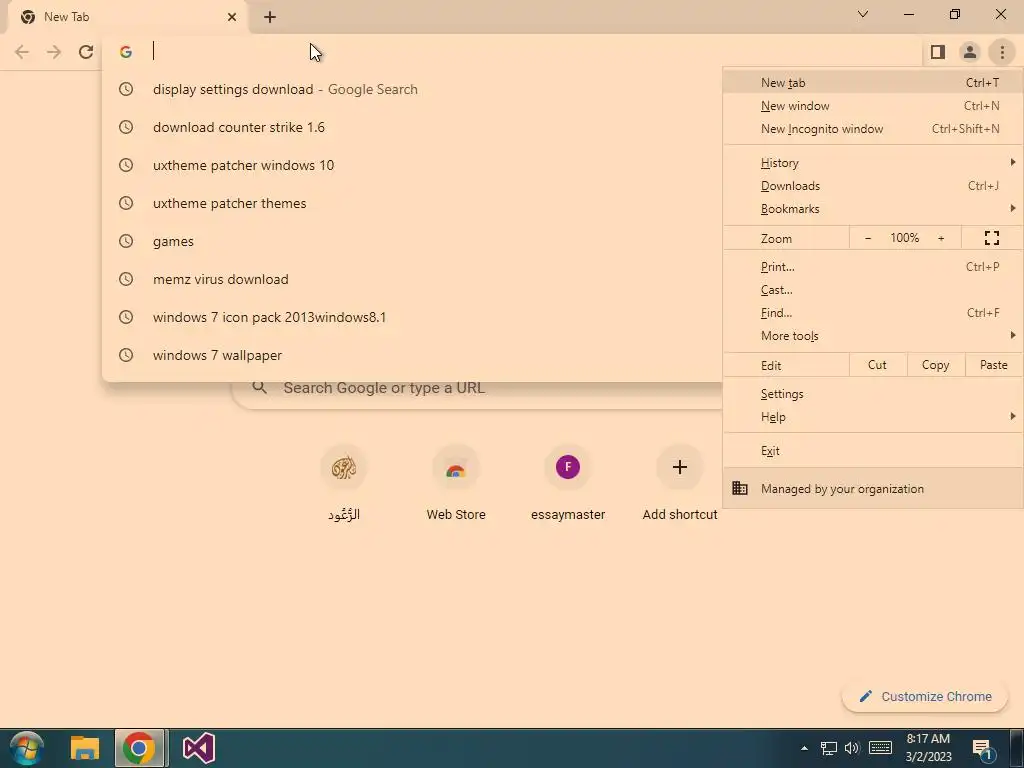Expand the Help submenu
Screen dimensions: 1024x768
tap(872, 417)
